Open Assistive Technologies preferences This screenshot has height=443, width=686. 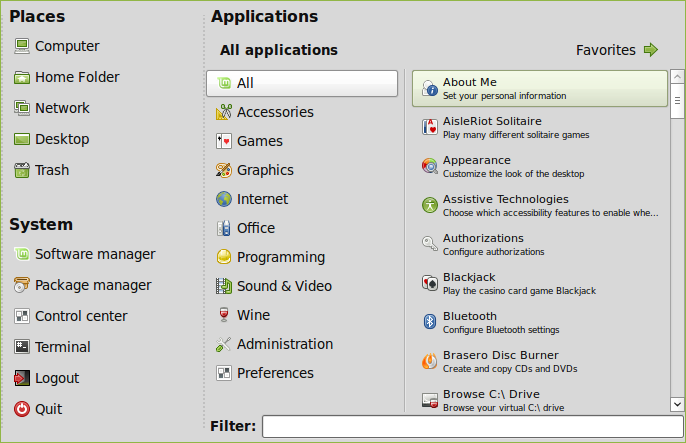pyautogui.click(x=540, y=205)
